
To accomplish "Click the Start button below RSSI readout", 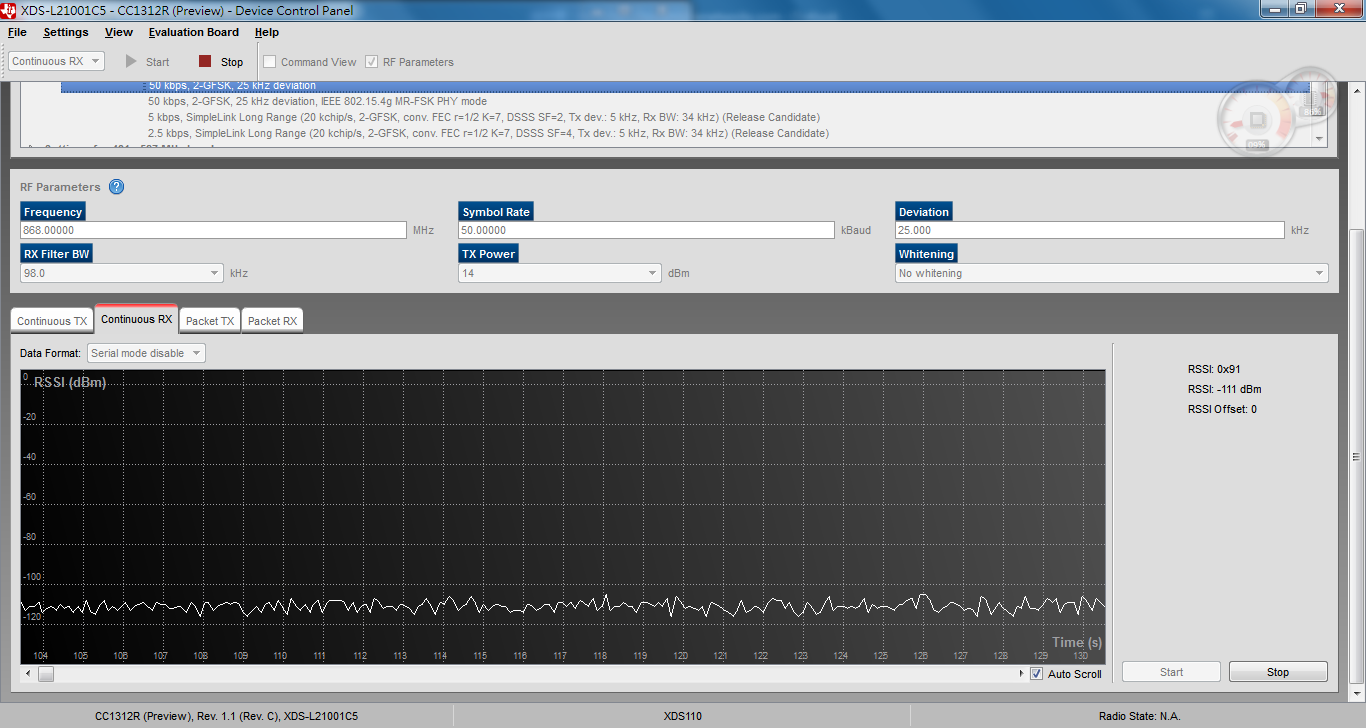I will pyautogui.click(x=1171, y=672).
